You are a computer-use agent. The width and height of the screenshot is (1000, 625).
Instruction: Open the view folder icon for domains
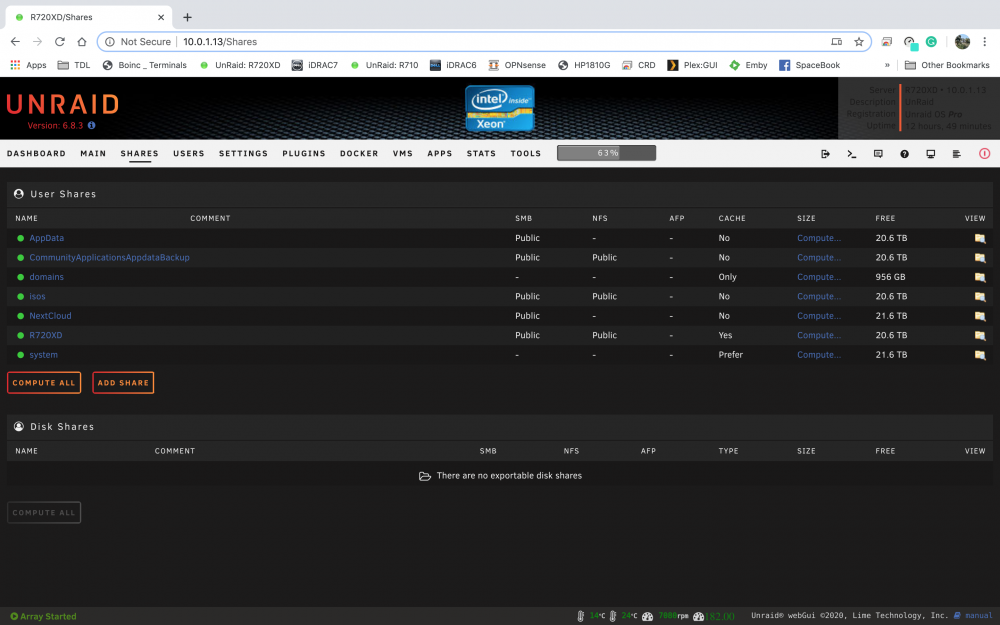(x=980, y=277)
